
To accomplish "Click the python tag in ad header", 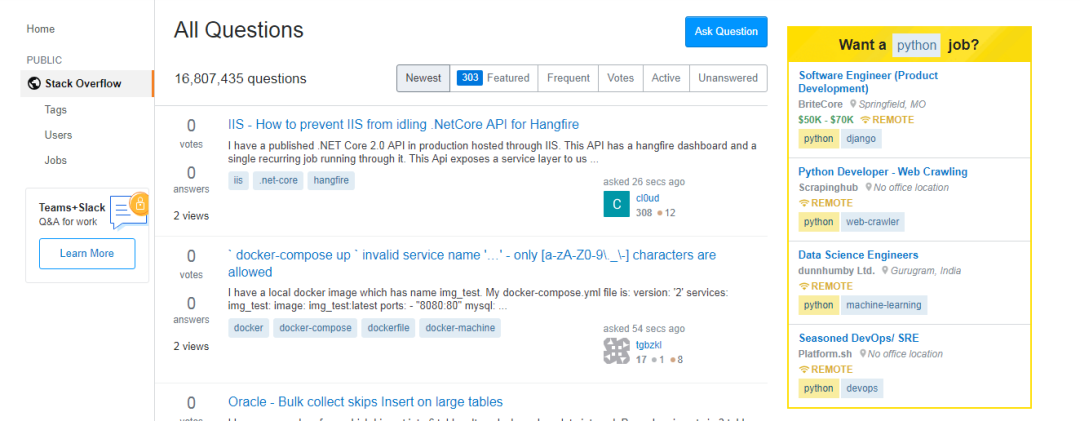I will [x=917, y=45].
